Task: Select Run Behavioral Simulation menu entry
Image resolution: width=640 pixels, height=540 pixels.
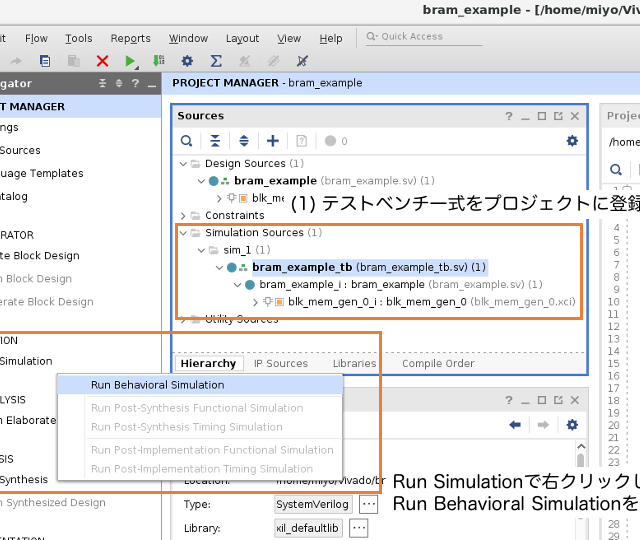Action: 157,384
